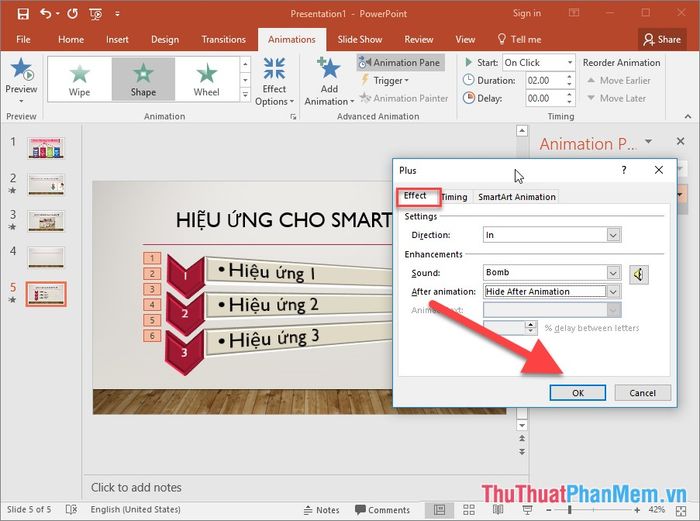Switch to the Insert tab

click(117, 39)
